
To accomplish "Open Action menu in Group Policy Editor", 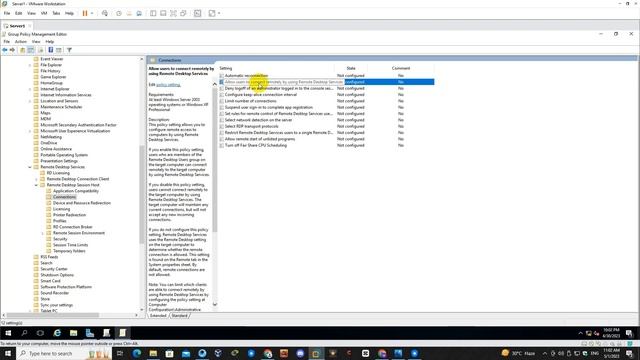I will point(20,42).
